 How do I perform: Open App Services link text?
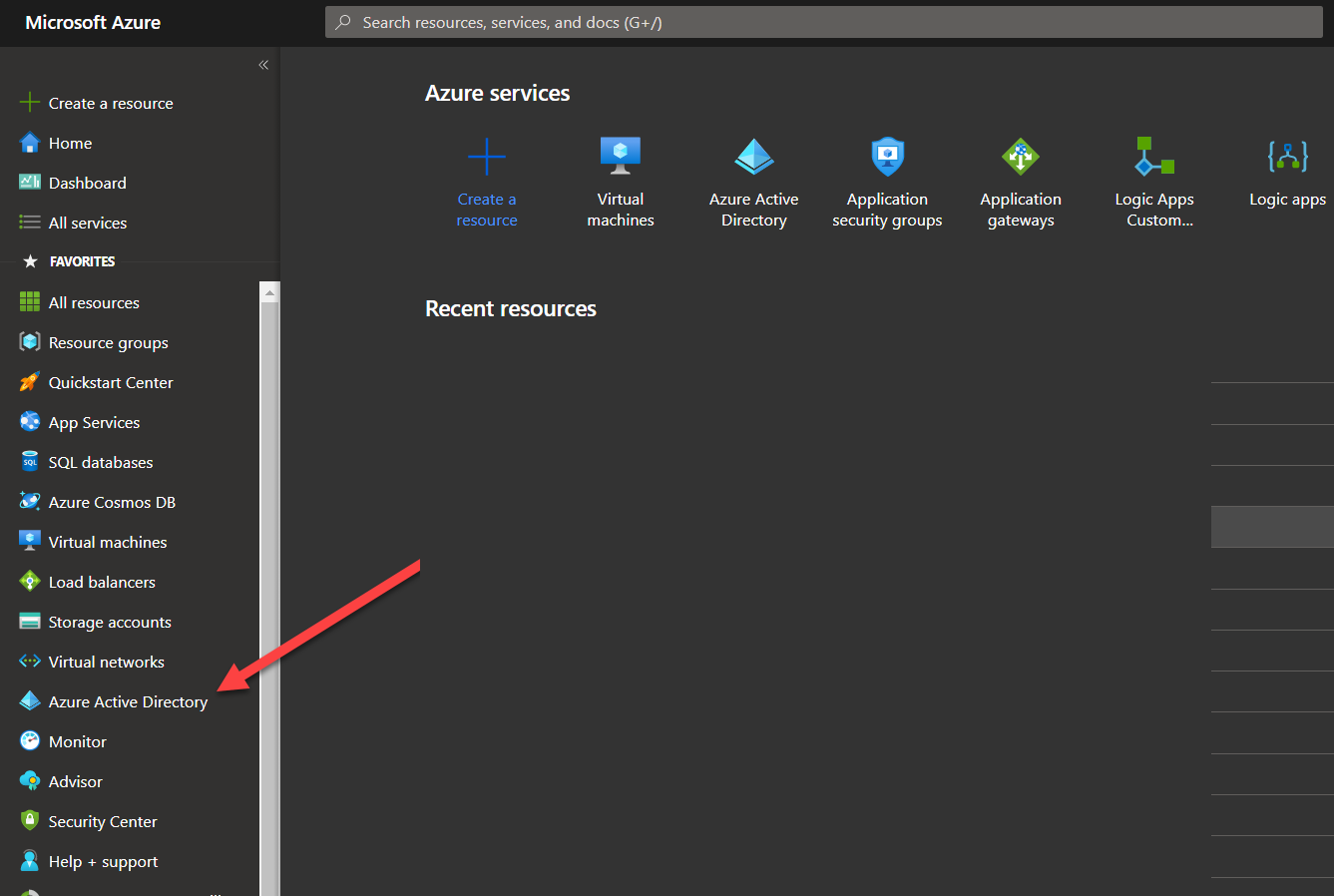94,422
